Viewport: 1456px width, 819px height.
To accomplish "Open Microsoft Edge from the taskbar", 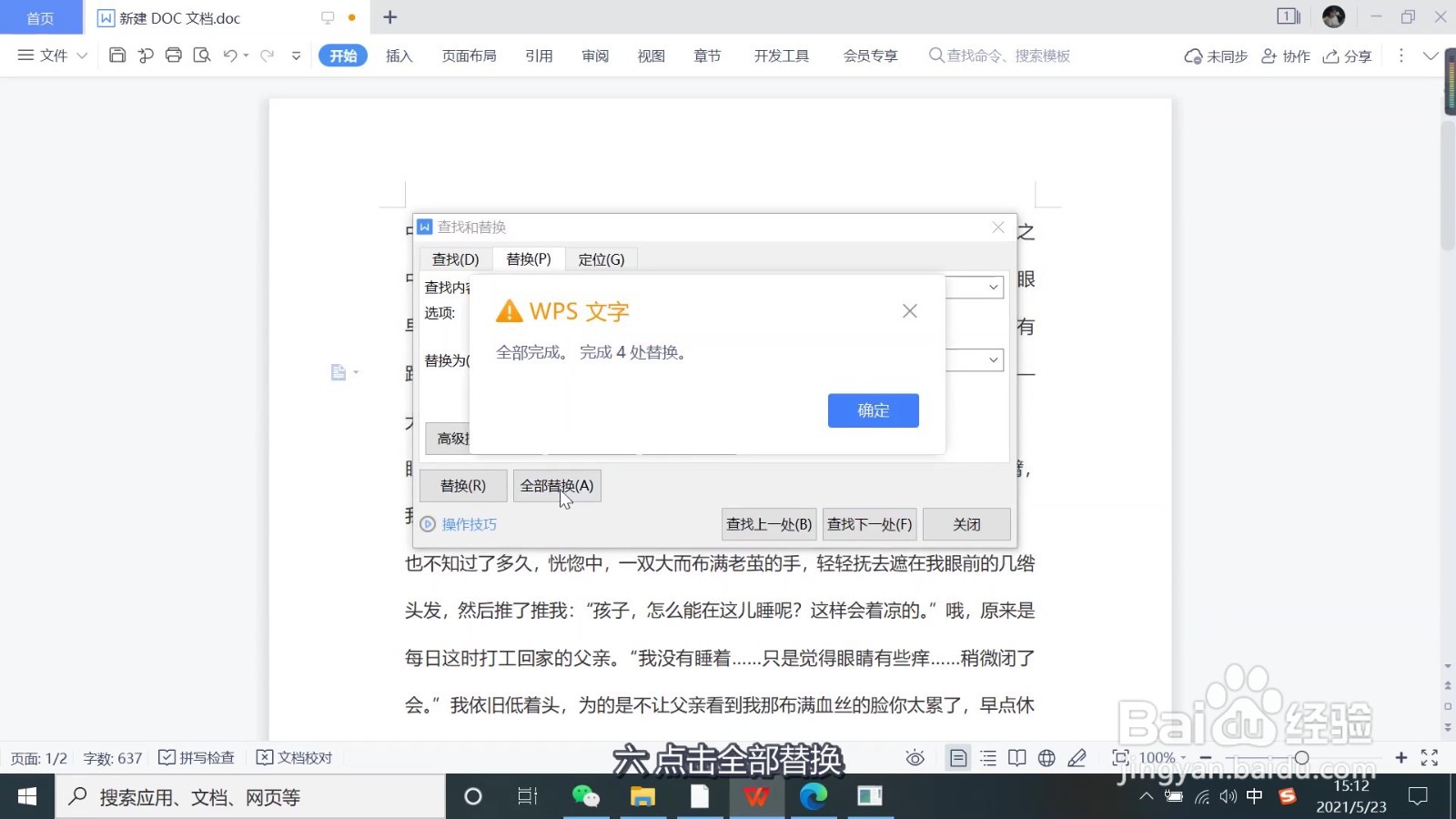I will (x=813, y=796).
